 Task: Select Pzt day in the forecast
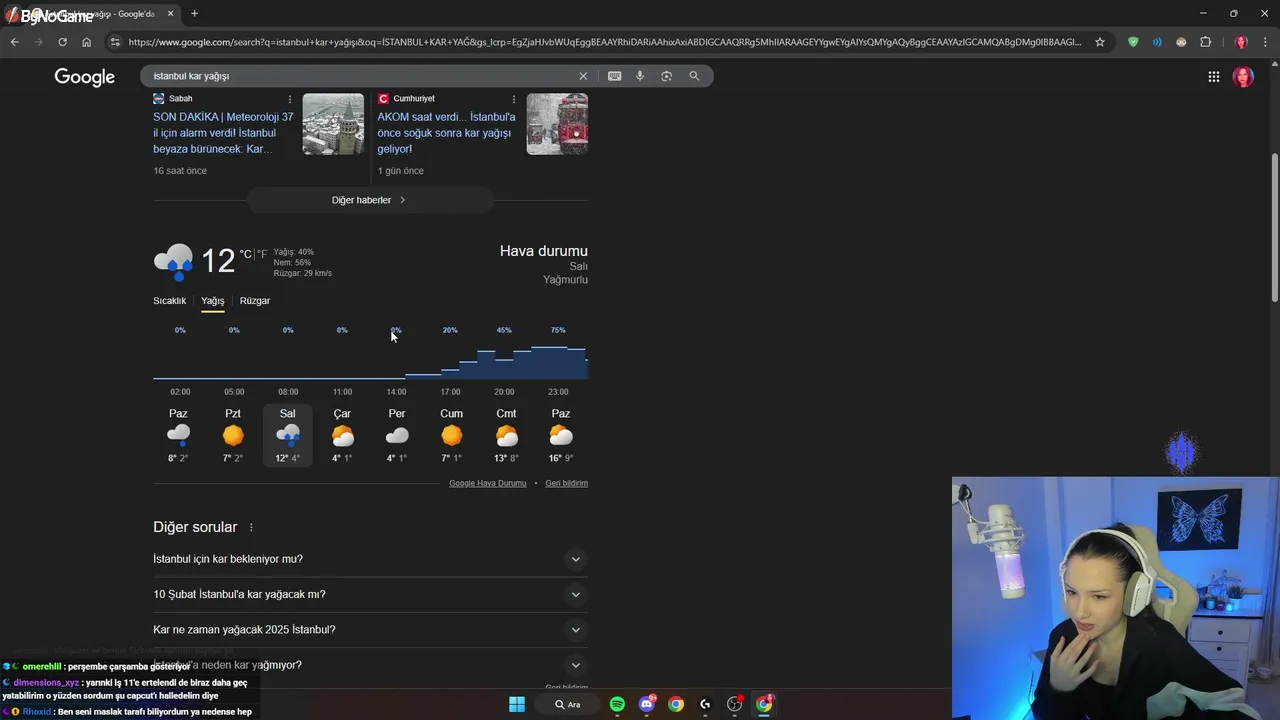(233, 436)
